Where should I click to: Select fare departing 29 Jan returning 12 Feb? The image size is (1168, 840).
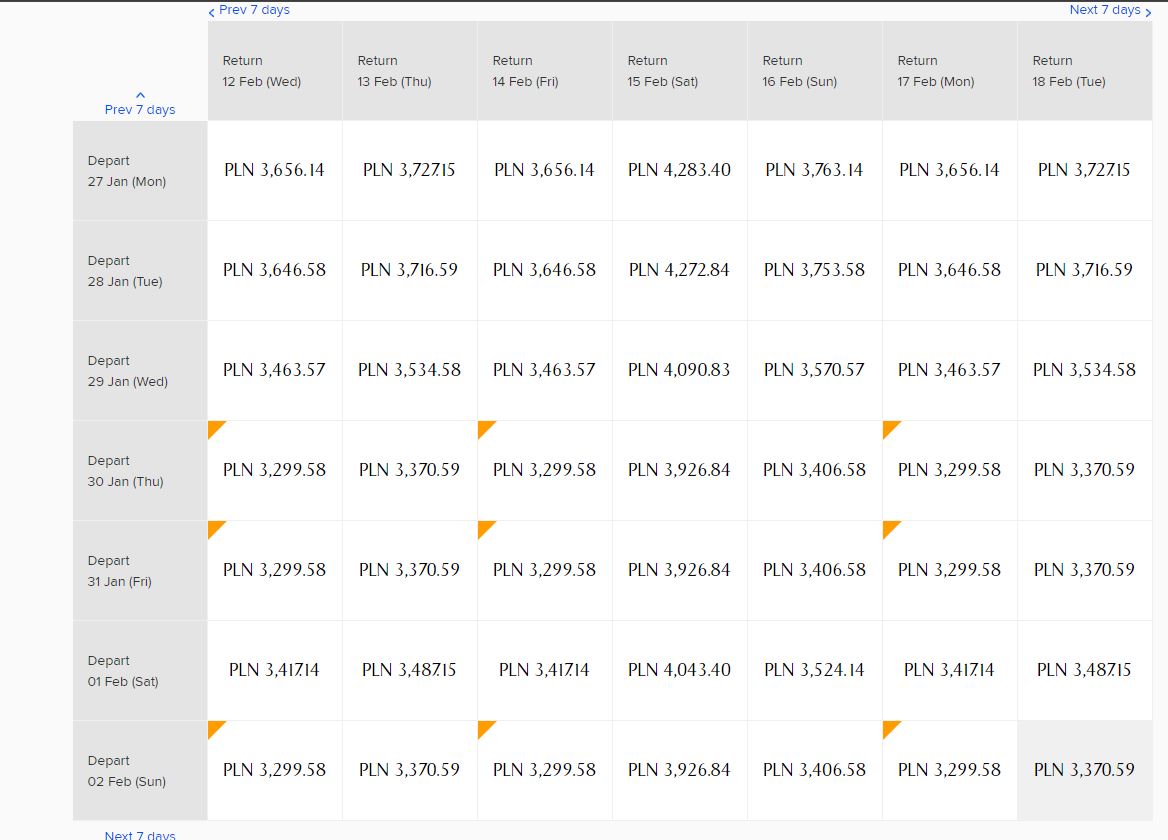(x=275, y=370)
